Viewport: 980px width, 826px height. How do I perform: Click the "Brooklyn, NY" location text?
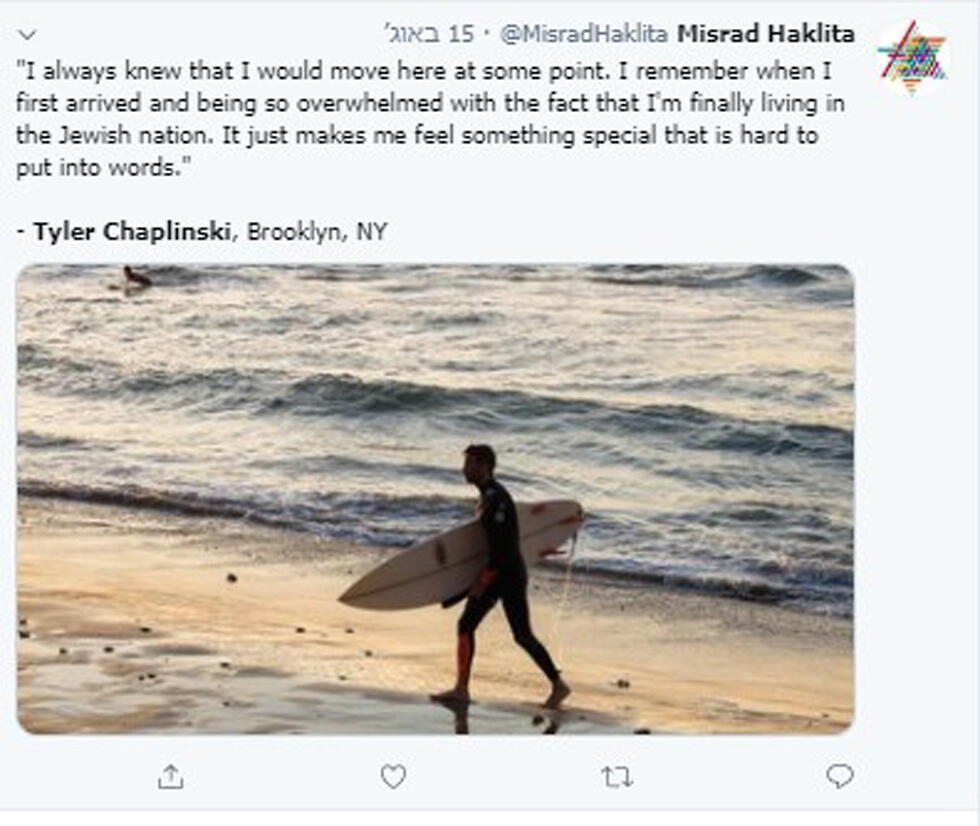[x=316, y=232]
